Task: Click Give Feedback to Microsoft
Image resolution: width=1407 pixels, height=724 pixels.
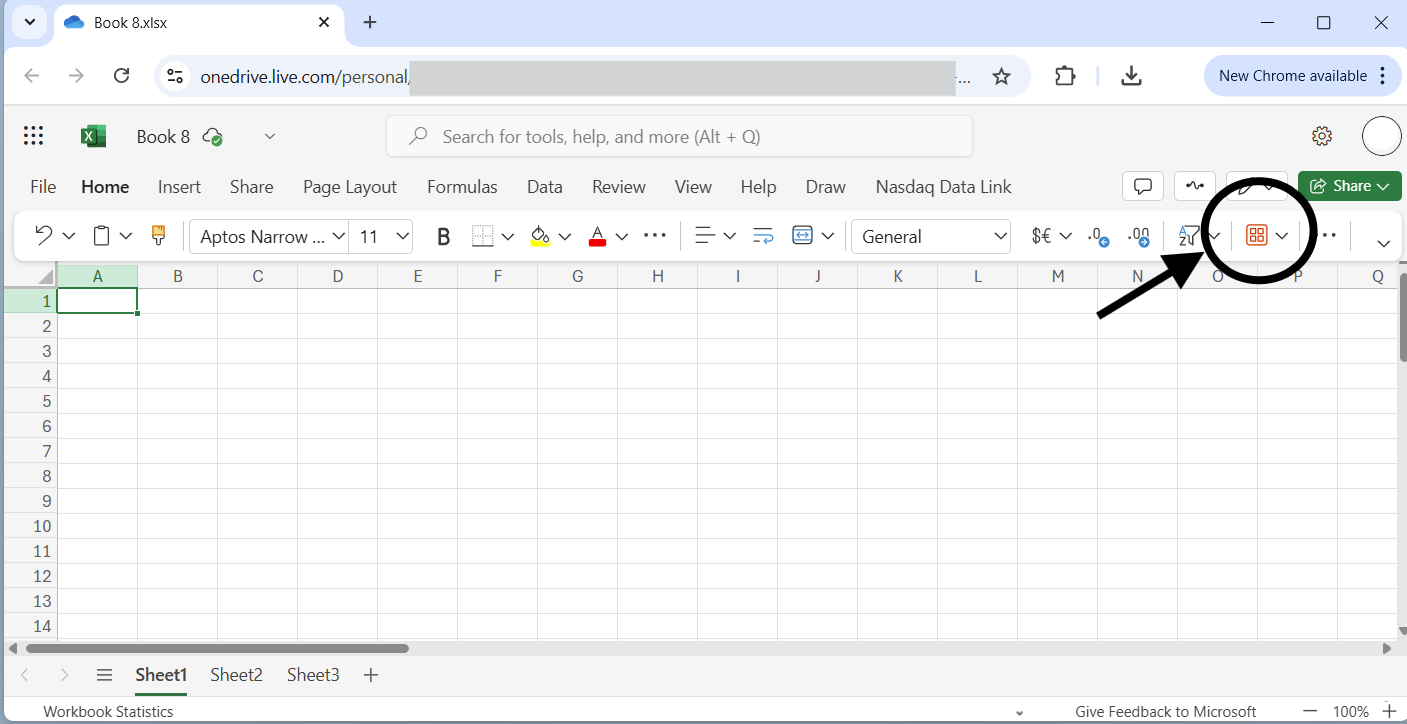Action: pos(1166,711)
